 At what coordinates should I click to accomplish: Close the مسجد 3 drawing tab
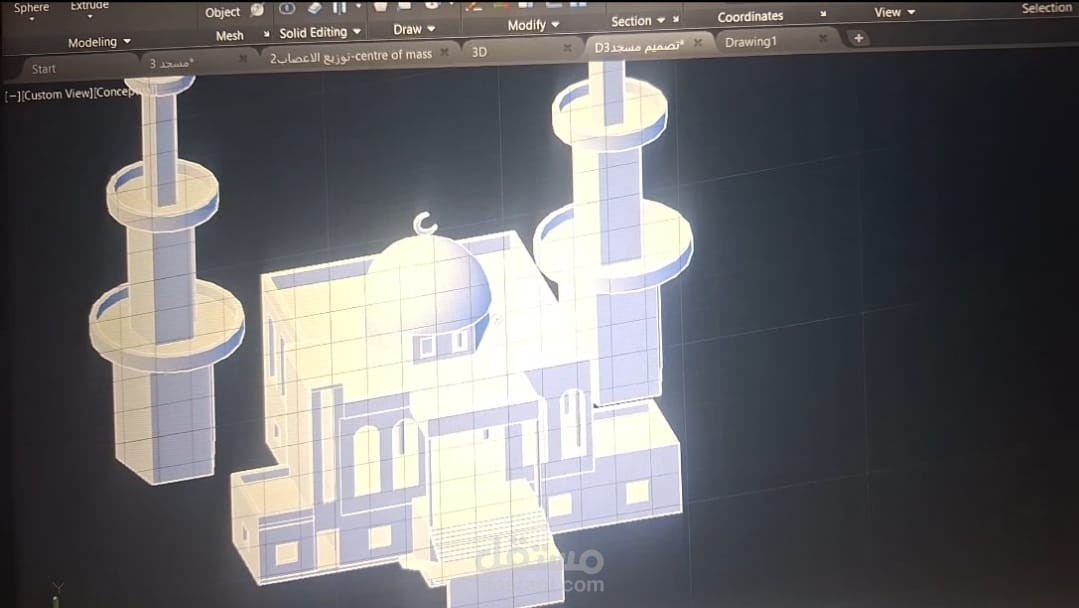tap(243, 59)
